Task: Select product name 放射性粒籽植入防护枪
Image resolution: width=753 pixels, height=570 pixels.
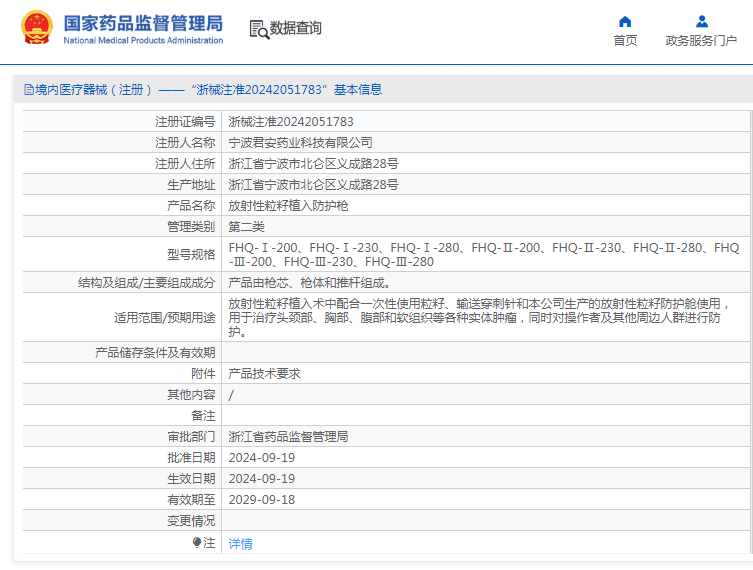Action: (288, 206)
